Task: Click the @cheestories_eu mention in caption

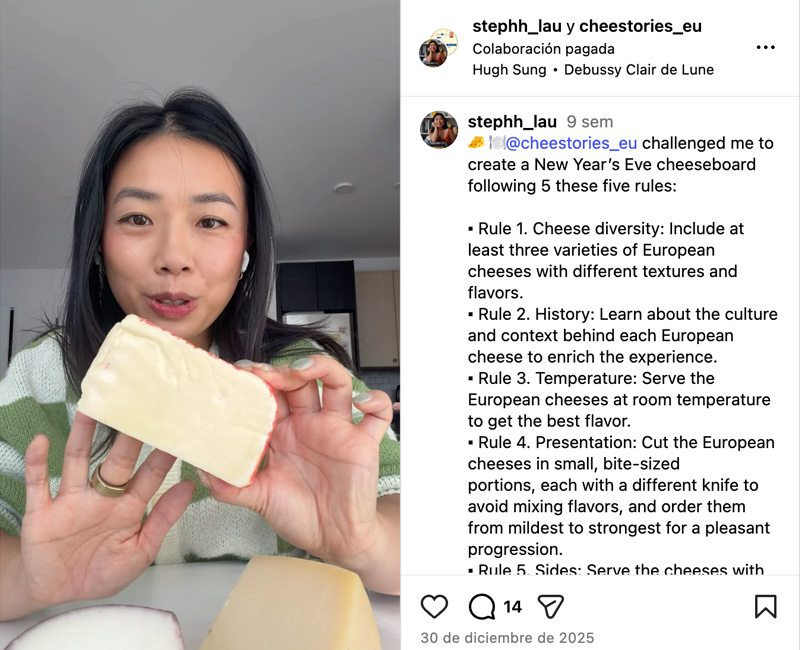Action: click(x=571, y=143)
